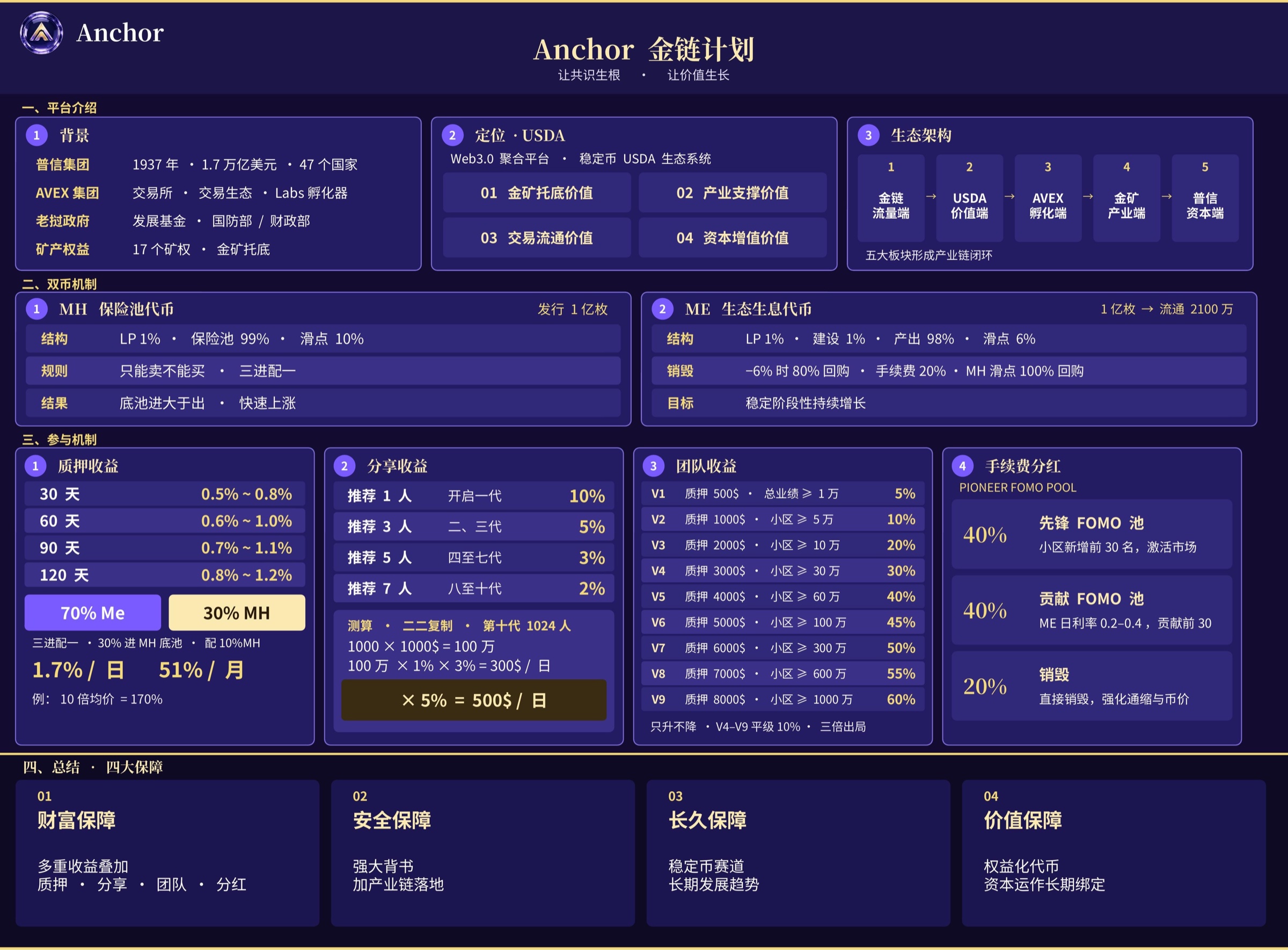The height and width of the screenshot is (950, 1288).
Task: Click the 先锋 FOMO 池 card
Action: click(1092, 534)
